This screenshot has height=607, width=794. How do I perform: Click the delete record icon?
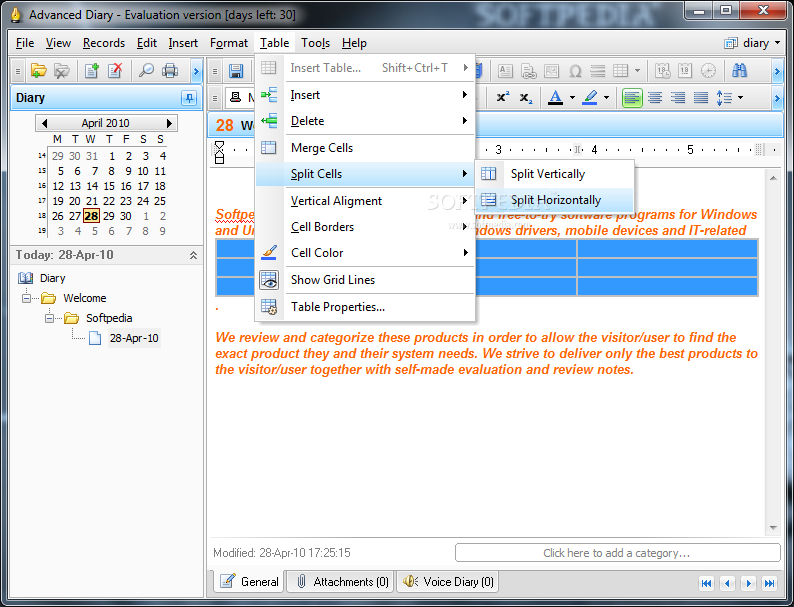115,70
